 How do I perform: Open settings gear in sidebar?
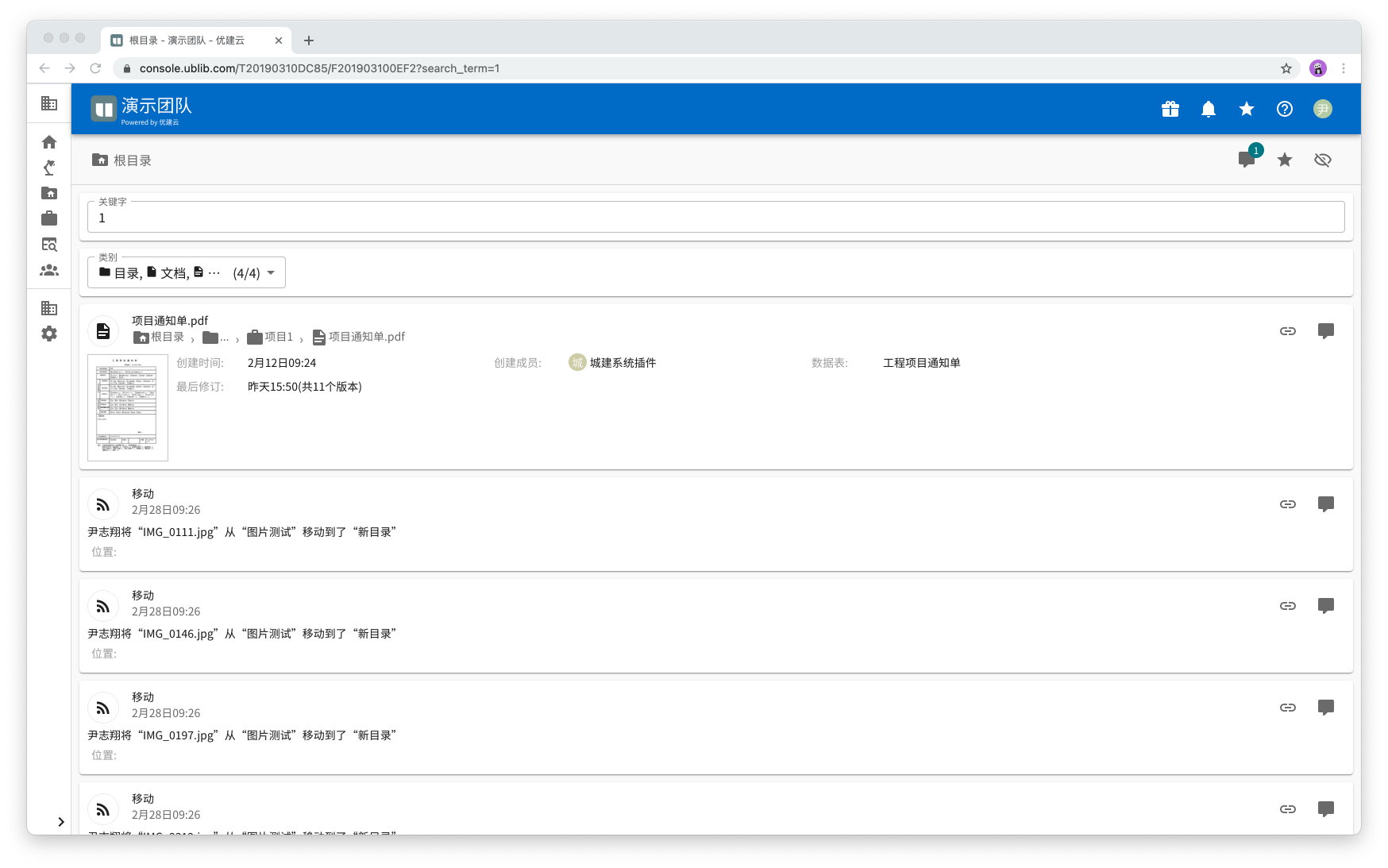coord(49,334)
